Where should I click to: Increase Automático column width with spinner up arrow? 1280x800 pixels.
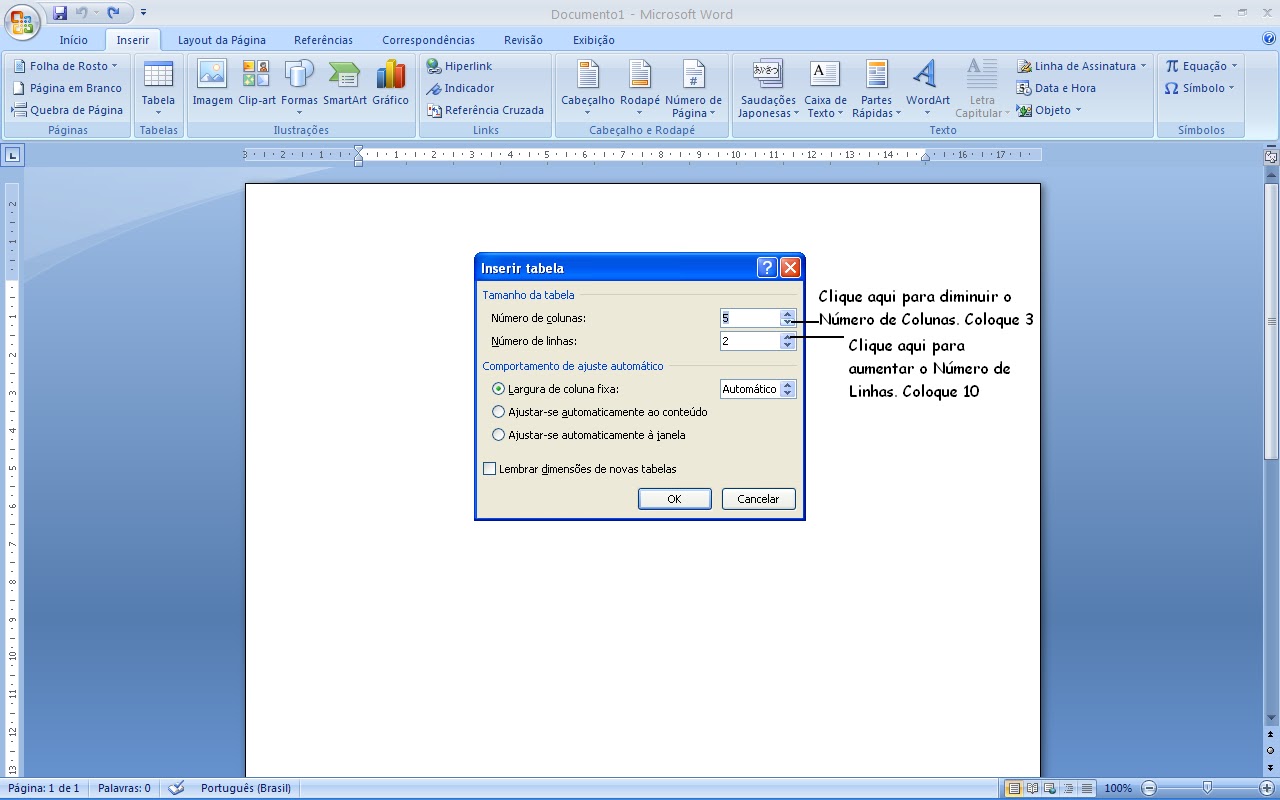click(x=788, y=385)
